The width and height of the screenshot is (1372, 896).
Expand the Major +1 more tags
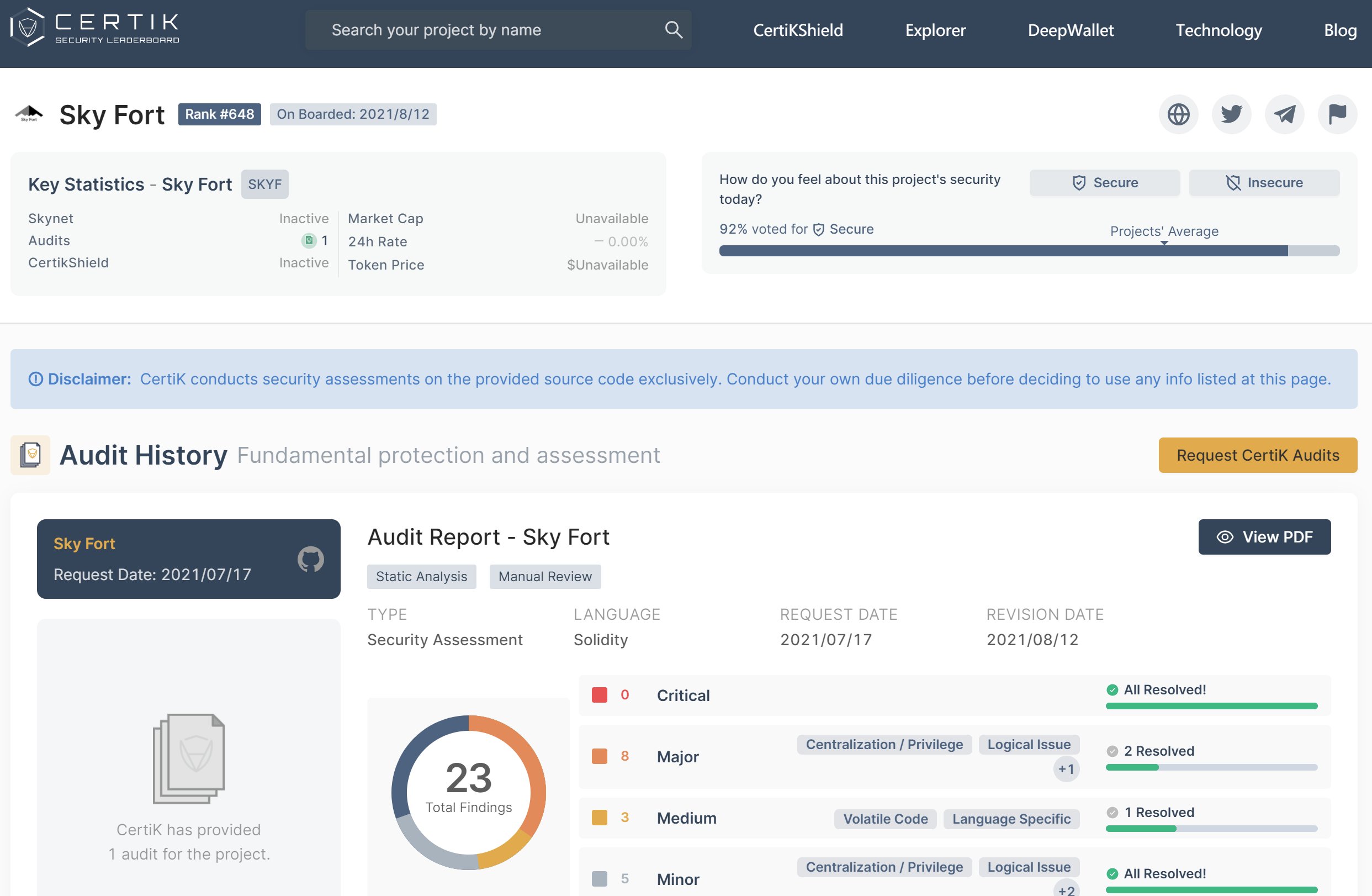pyautogui.click(x=1066, y=769)
